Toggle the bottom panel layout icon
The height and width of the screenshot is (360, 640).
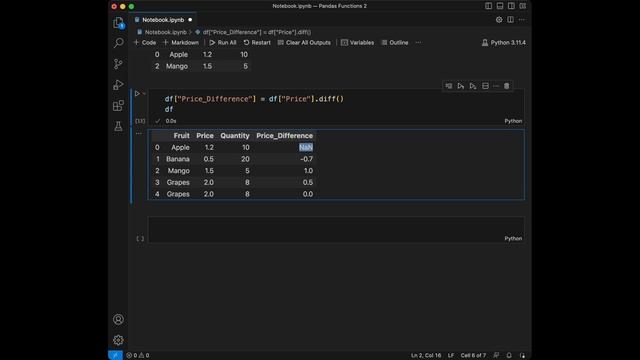[500, 6]
